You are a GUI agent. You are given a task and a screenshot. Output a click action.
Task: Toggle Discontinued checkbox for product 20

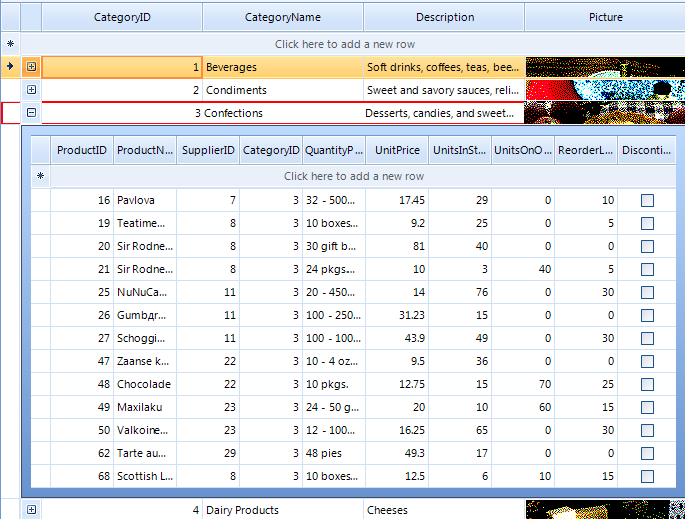[647, 246]
